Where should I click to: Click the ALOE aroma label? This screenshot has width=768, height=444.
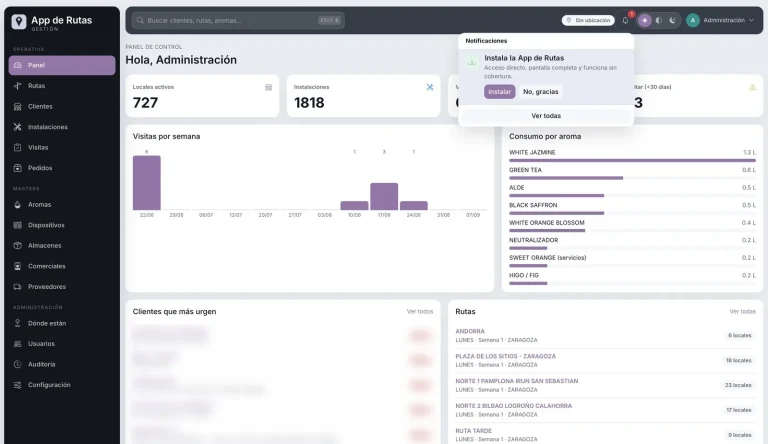(x=517, y=188)
